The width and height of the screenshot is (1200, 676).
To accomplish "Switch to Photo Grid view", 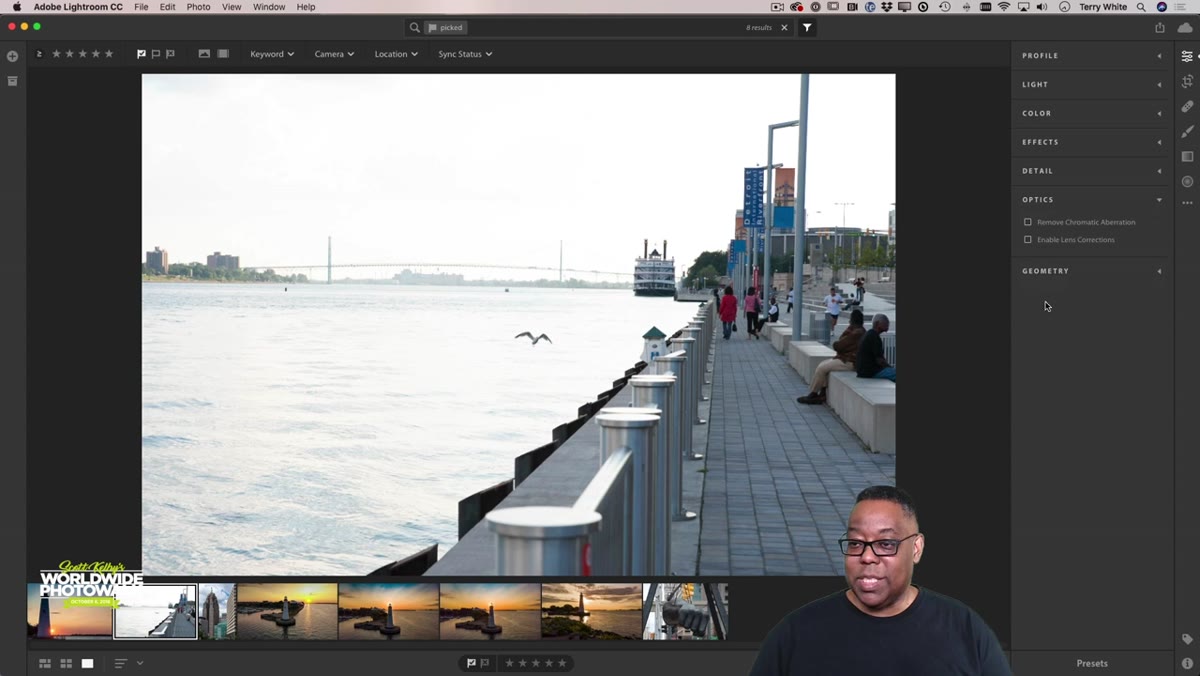I will [45, 663].
